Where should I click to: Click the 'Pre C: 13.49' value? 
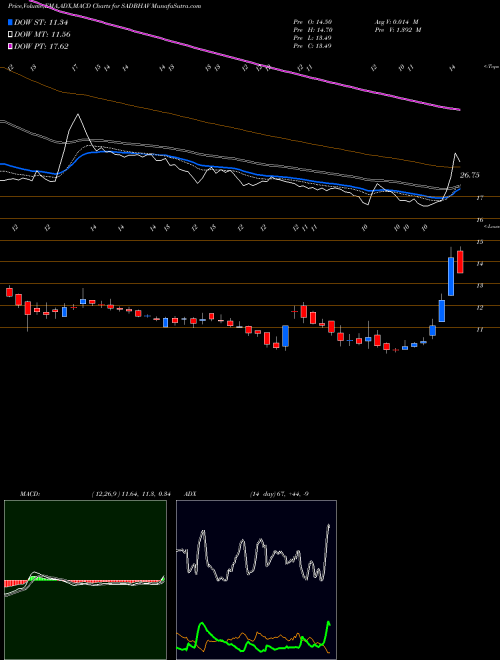(x=312, y=46)
